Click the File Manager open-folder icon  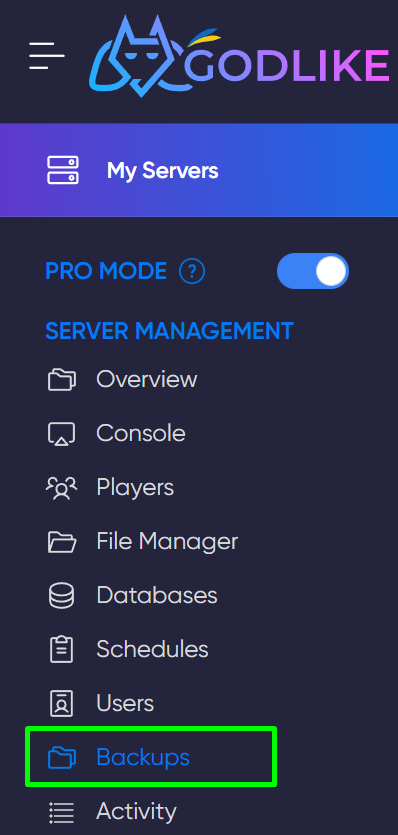point(62,542)
